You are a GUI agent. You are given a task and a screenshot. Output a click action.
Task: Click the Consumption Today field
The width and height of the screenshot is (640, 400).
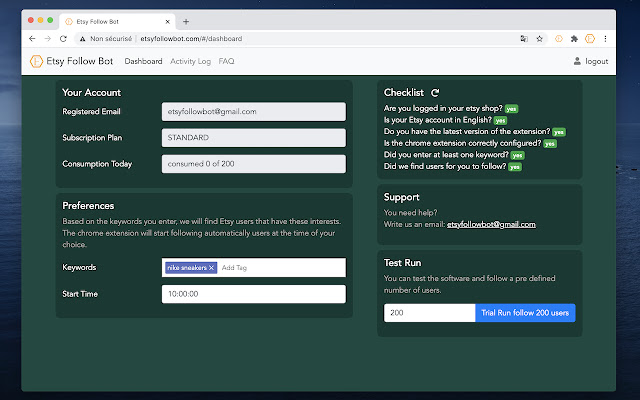coord(253,164)
